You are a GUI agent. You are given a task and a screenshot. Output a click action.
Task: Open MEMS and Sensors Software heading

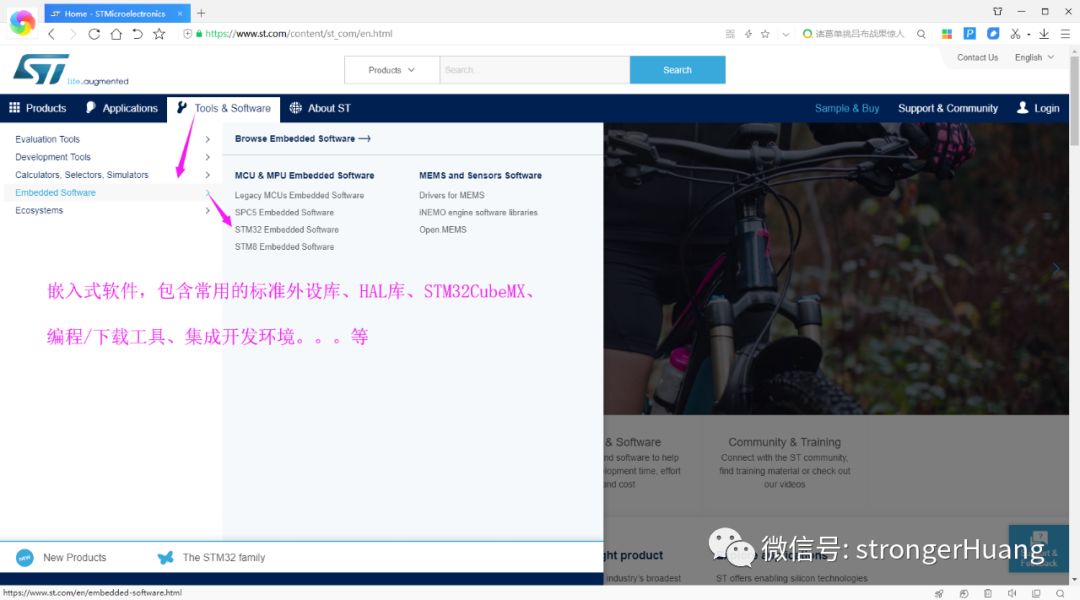pyautogui.click(x=480, y=176)
